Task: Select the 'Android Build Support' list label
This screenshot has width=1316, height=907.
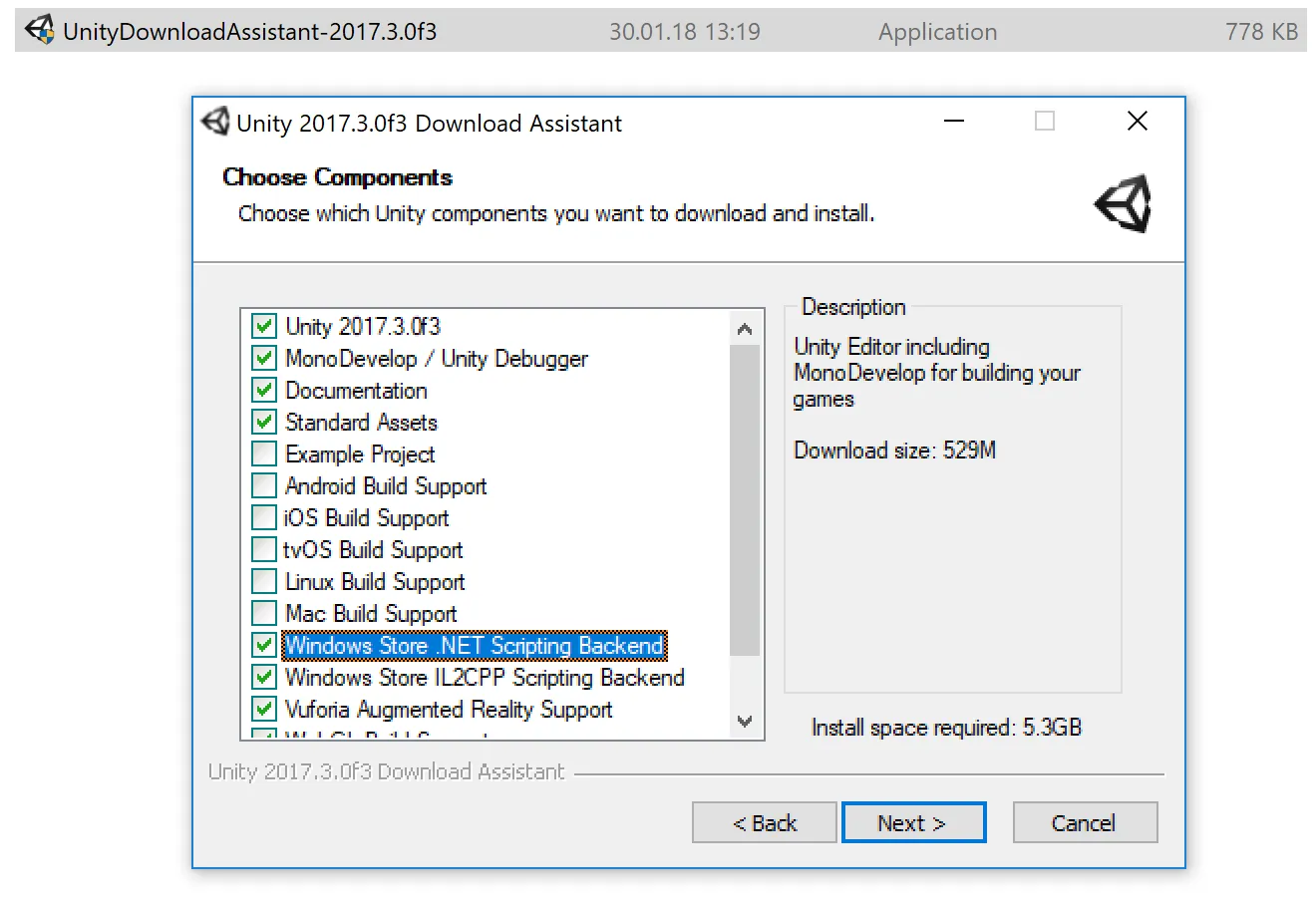Action: (x=386, y=486)
